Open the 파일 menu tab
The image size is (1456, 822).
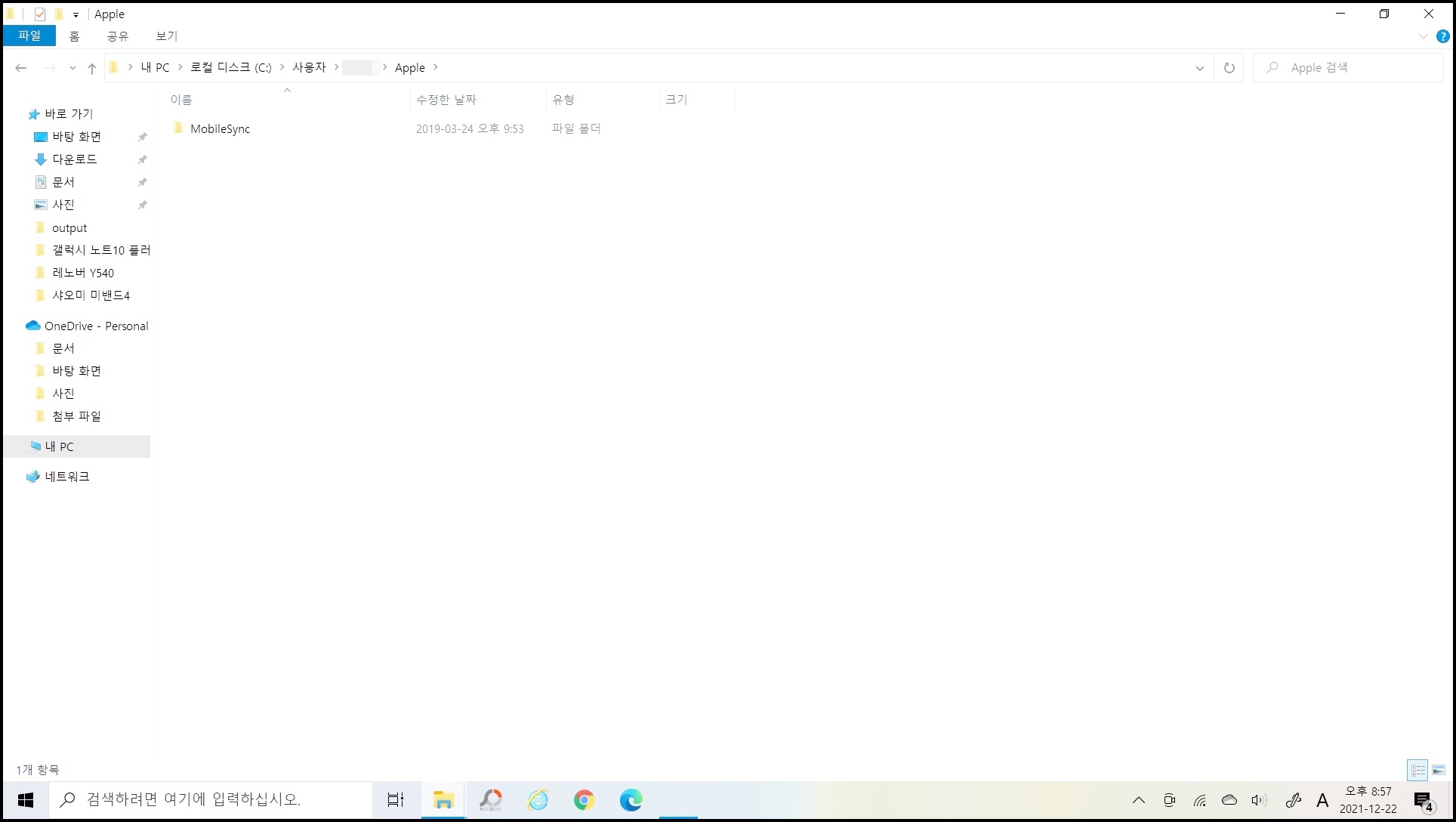[29, 36]
